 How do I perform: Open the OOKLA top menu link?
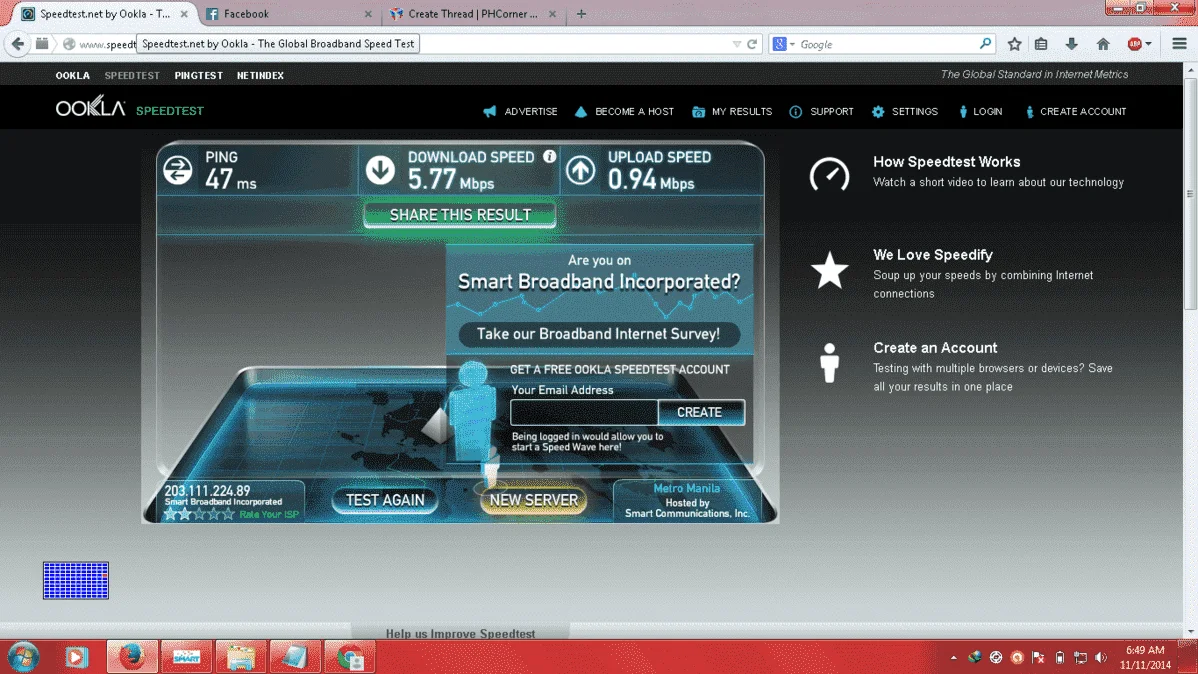73,76
